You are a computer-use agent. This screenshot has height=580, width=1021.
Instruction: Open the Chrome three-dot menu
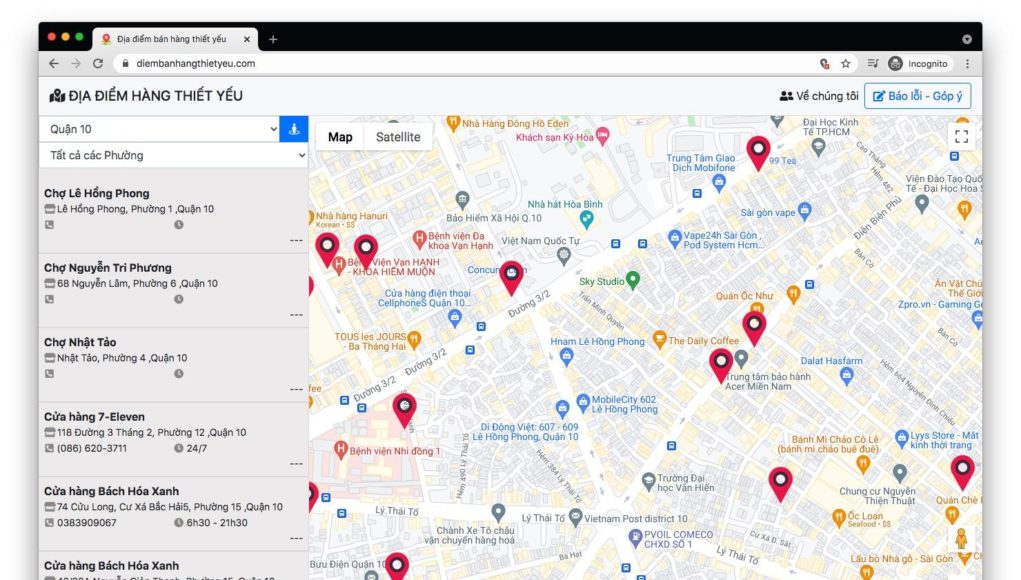coord(967,63)
